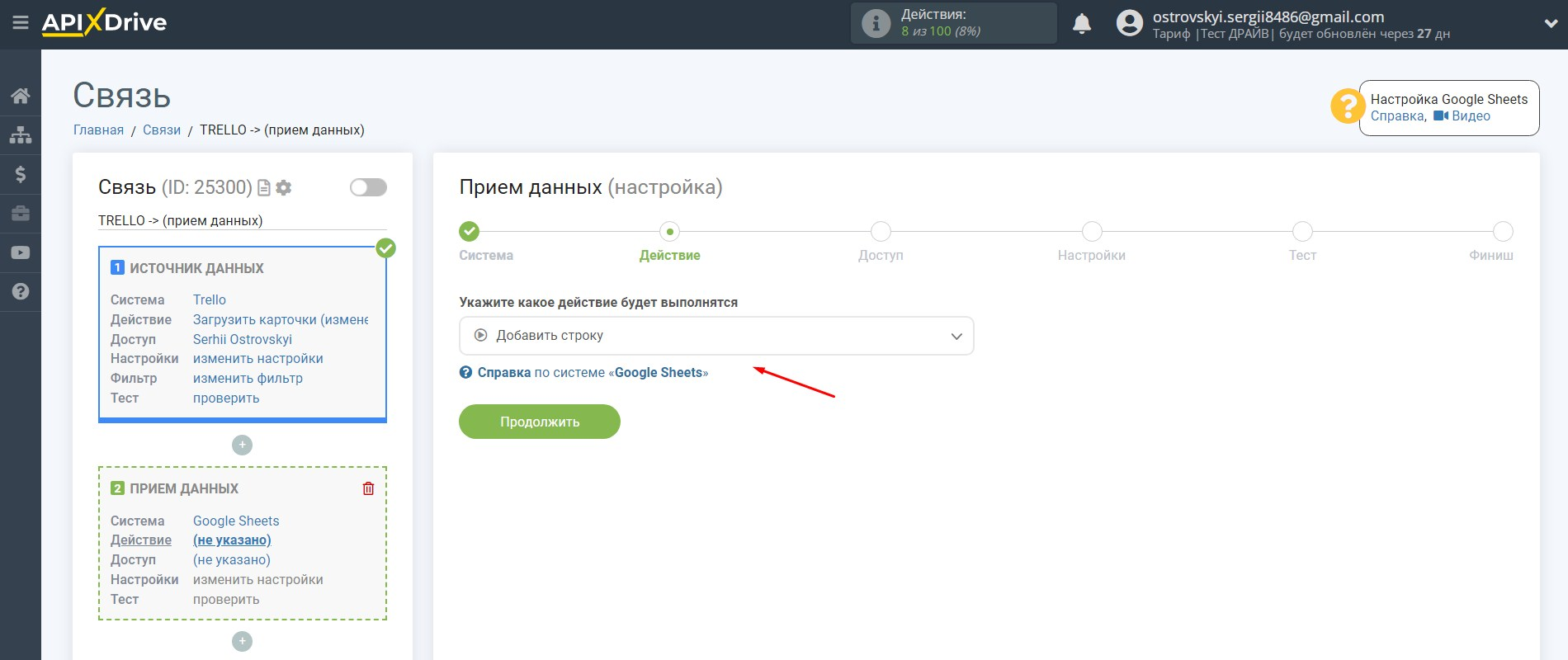The width and height of the screenshot is (1568, 660).
Task: Open the connections diagram sidebar icon
Action: 21,134
